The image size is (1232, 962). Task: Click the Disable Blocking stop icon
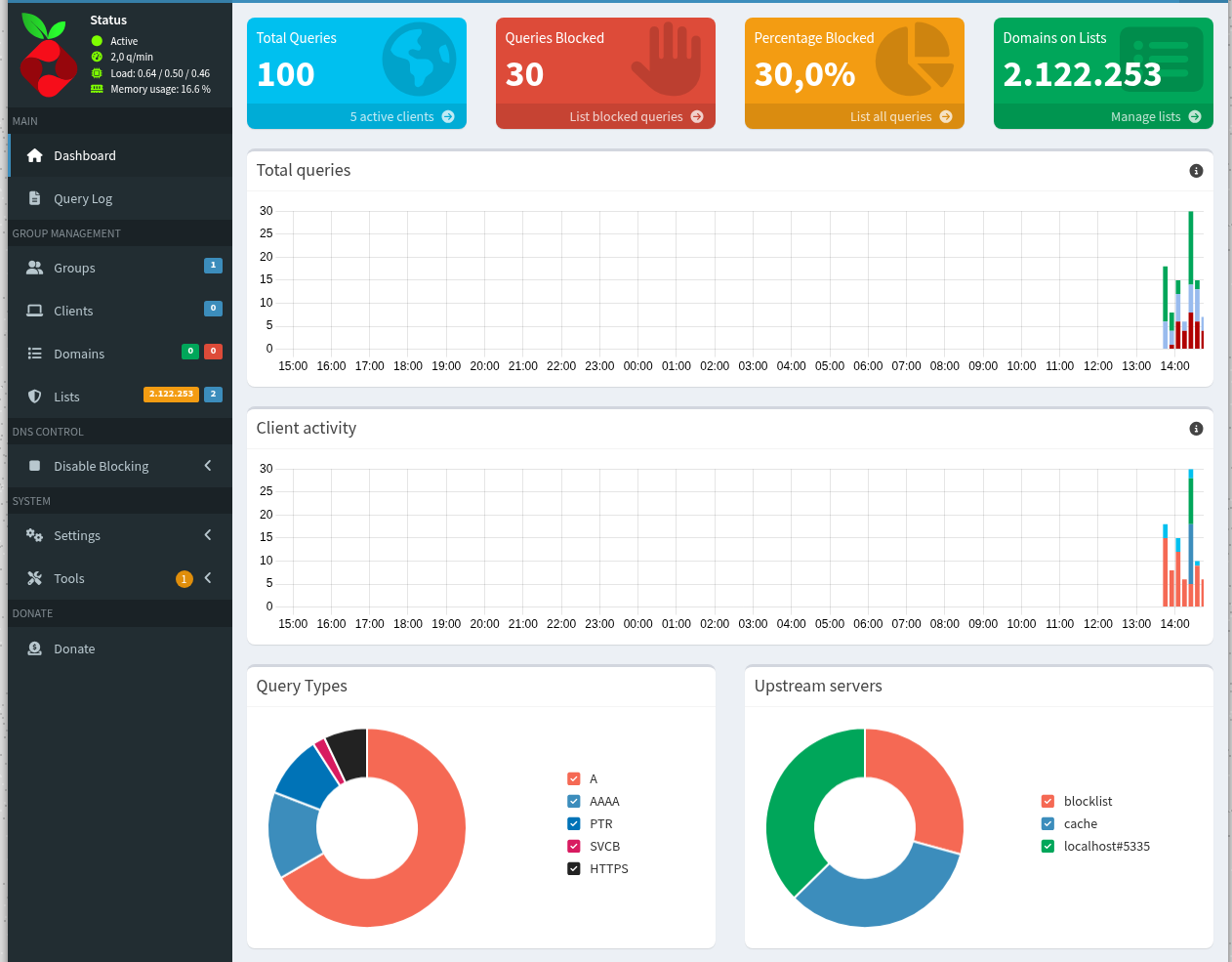(x=34, y=466)
